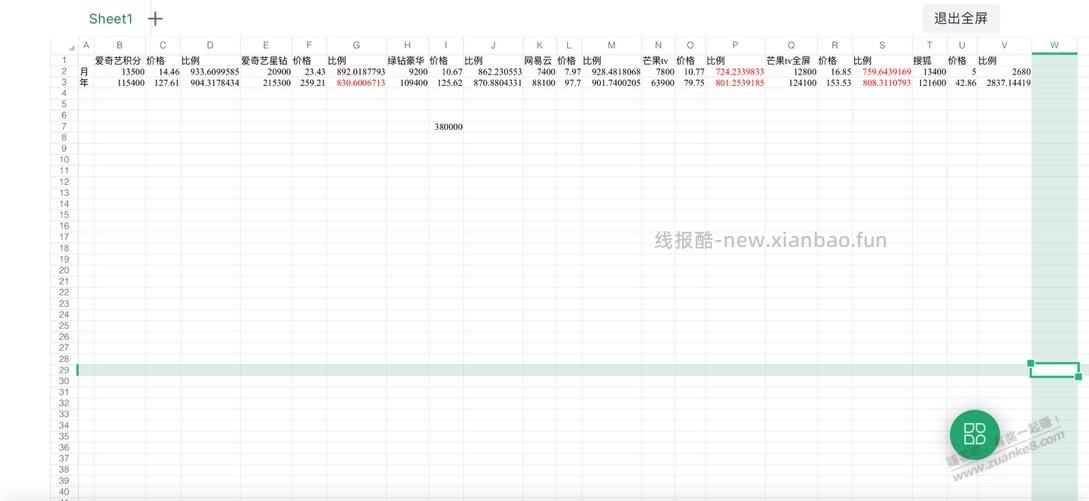Screen dimensions: 1089x501
Task: Click the select-all corner triangle
Action: click(x=71, y=47)
